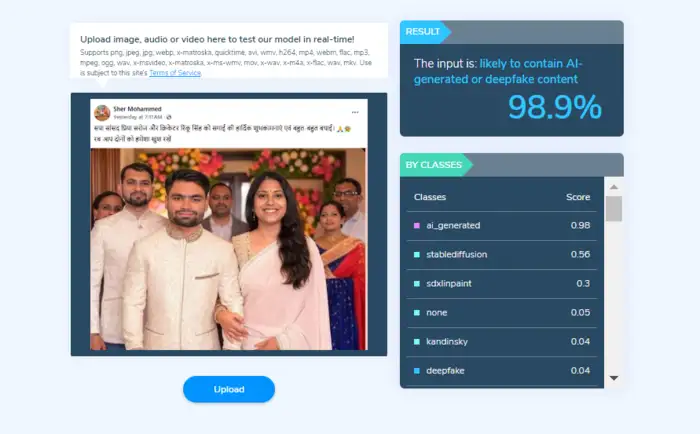Select the stablediffusion class row
The width and height of the screenshot is (700, 434).
502,255
